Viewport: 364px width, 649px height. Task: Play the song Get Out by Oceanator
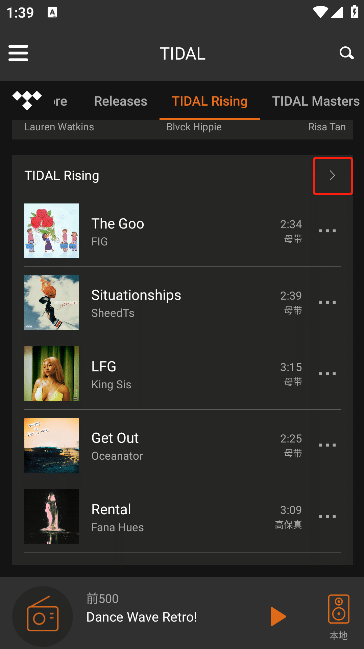point(182,445)
